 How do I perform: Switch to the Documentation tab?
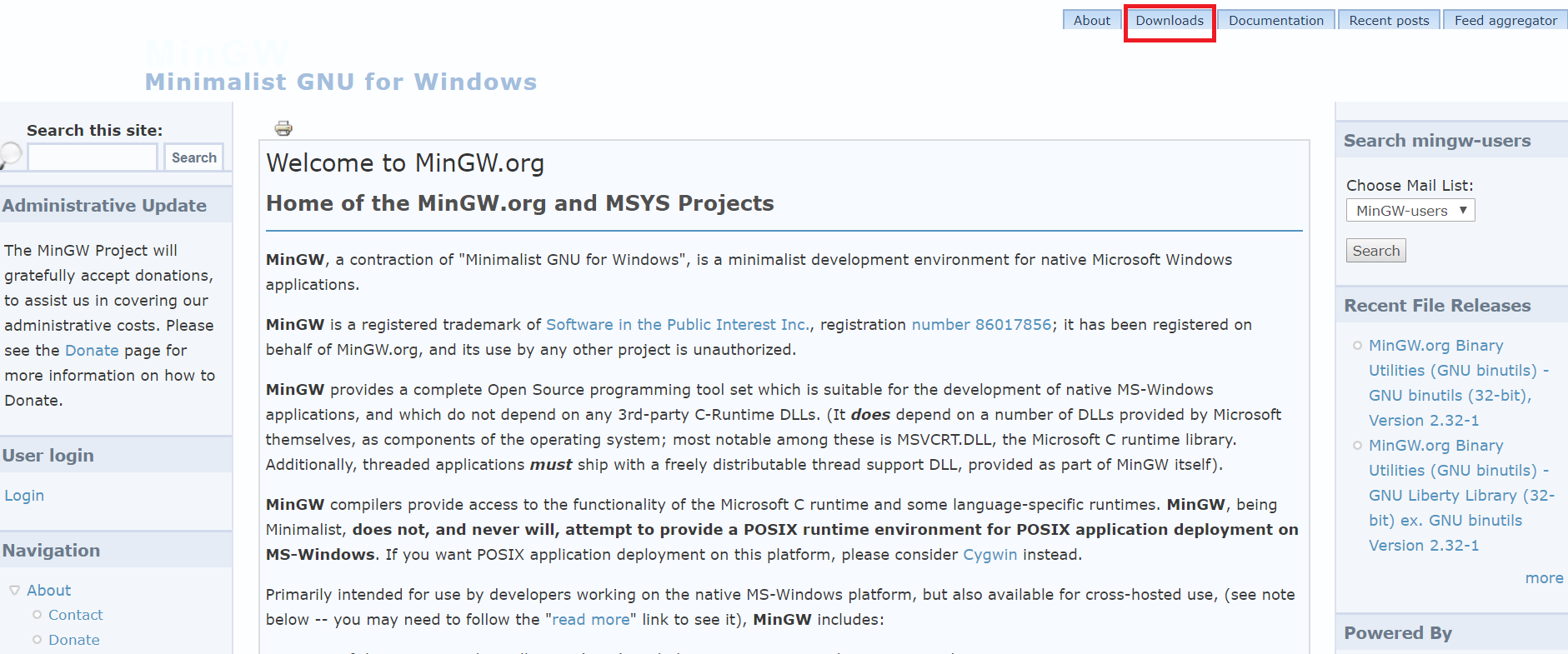pos(1276,20)
